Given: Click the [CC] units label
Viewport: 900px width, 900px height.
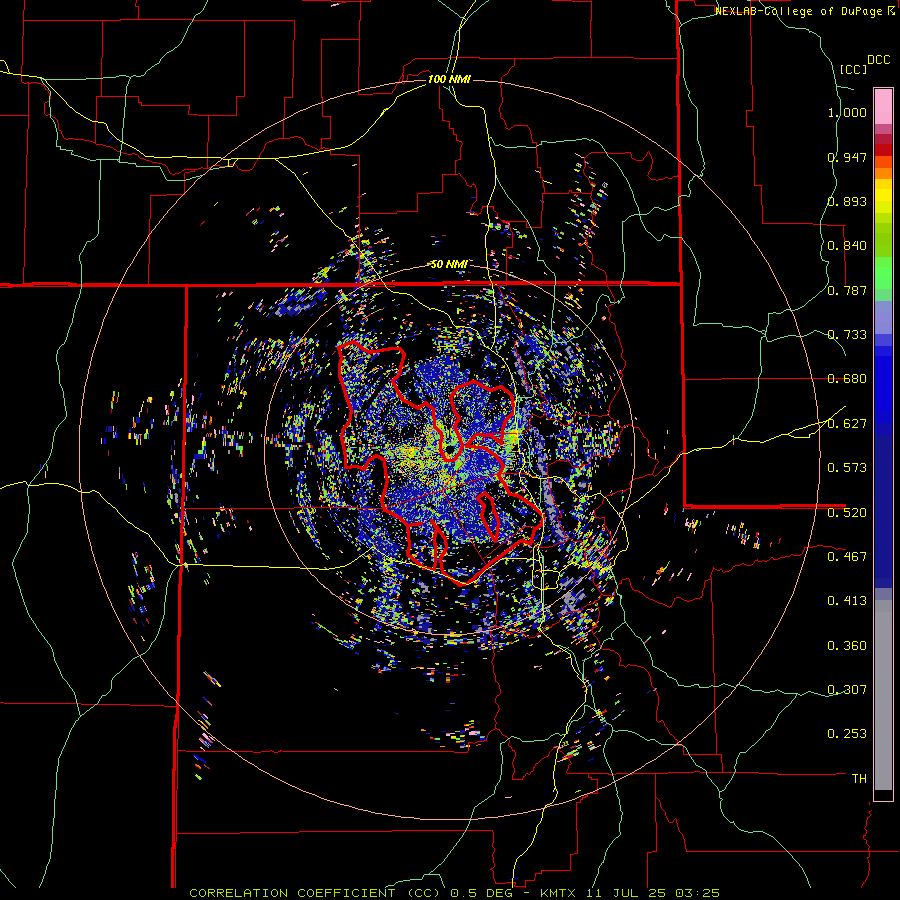Looking at the screenshot, I should (x=853, y=69).
